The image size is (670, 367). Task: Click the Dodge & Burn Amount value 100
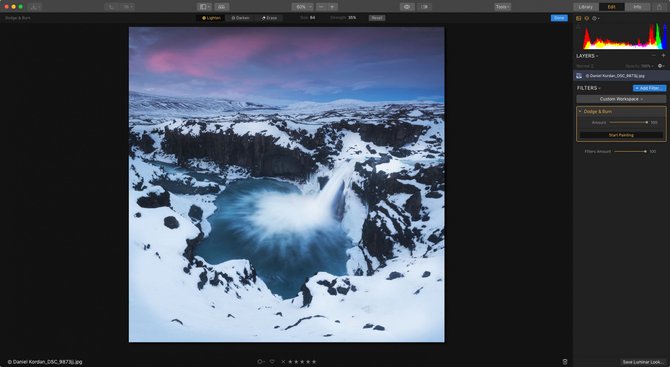[654, 123]
